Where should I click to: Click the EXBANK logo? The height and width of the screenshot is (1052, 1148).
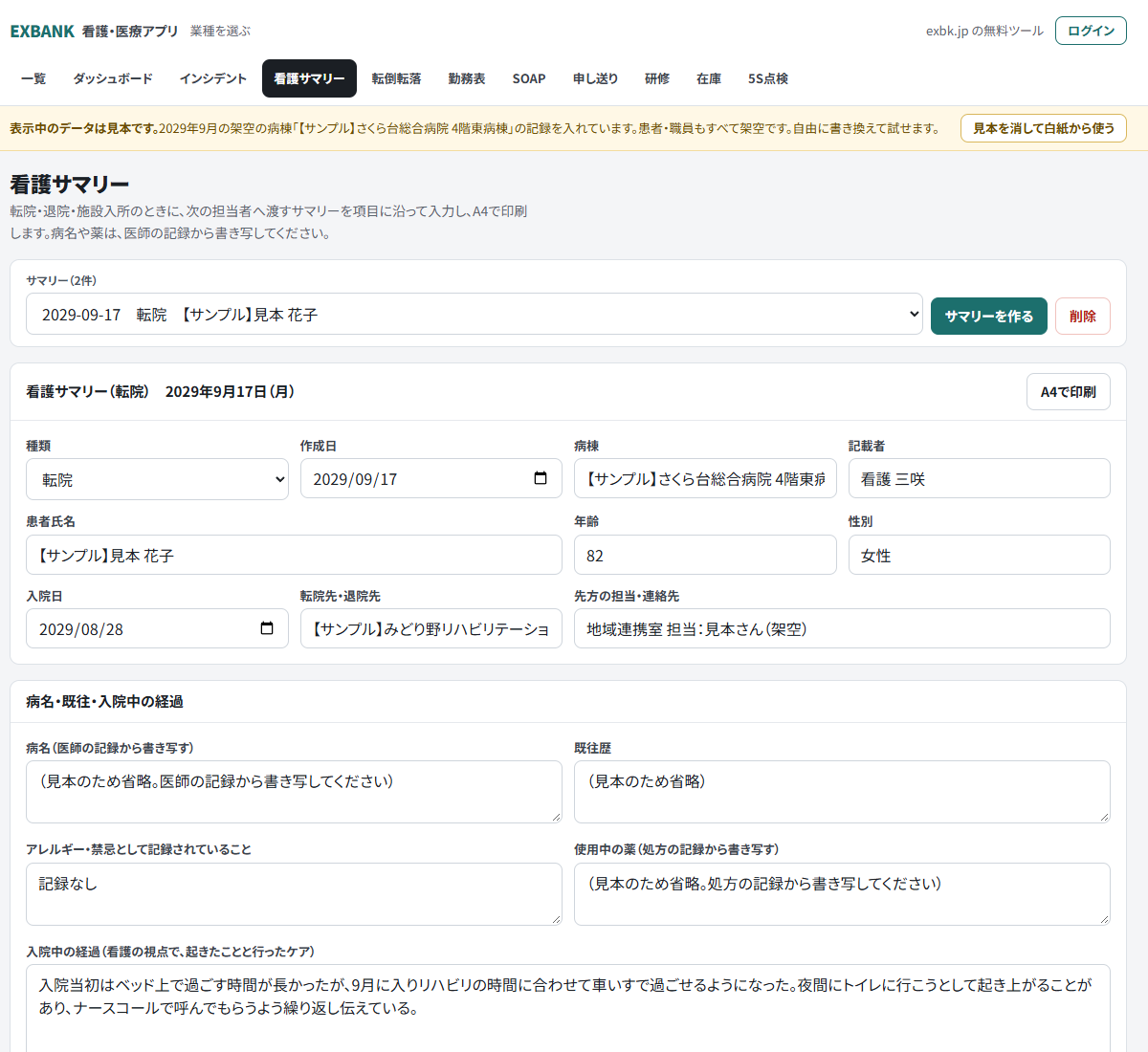pos(42,31)
